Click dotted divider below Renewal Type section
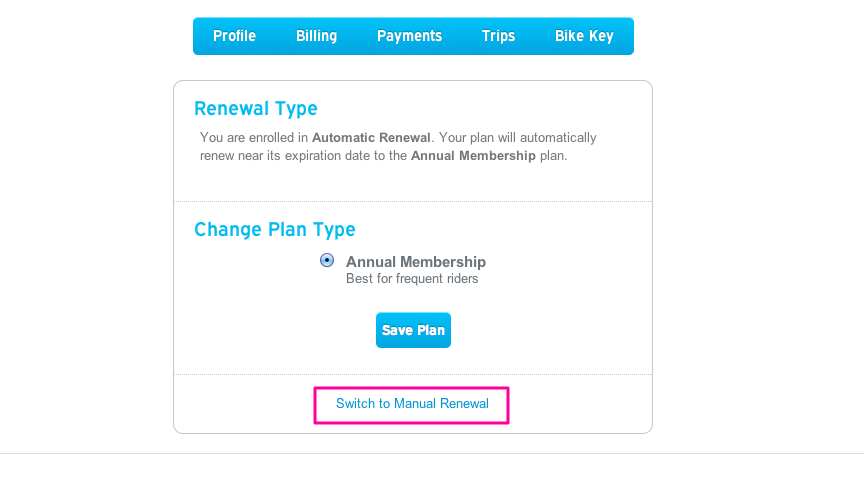This screenshot has height=484, width=864. [412, 201]
